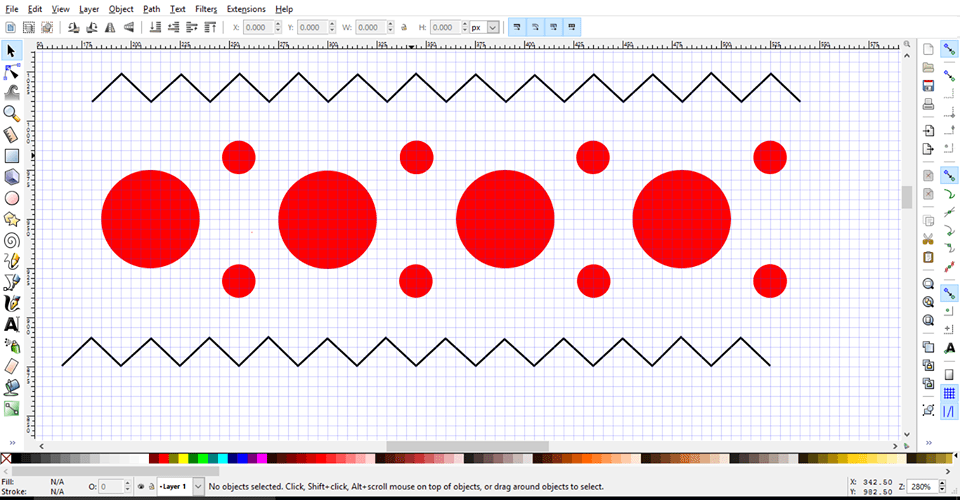Select the Zoom tool in toolbox

pyautogui.click(x=11, y=113)
